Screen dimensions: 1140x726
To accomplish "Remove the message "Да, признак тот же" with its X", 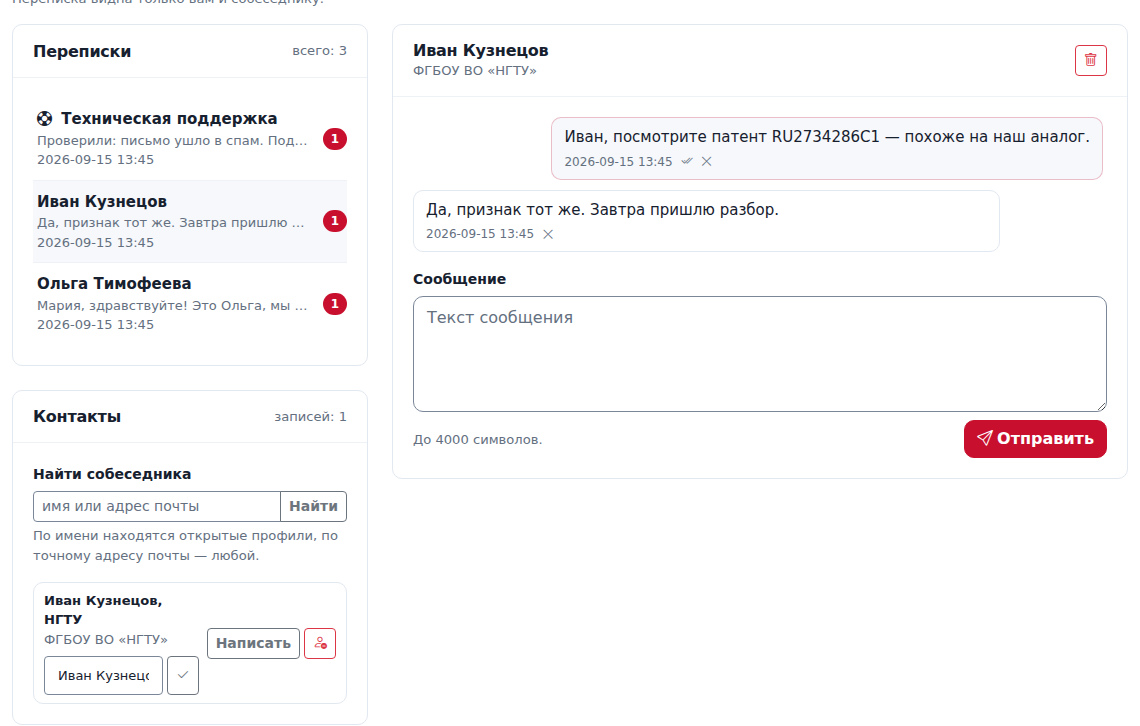I will point(548,234).
